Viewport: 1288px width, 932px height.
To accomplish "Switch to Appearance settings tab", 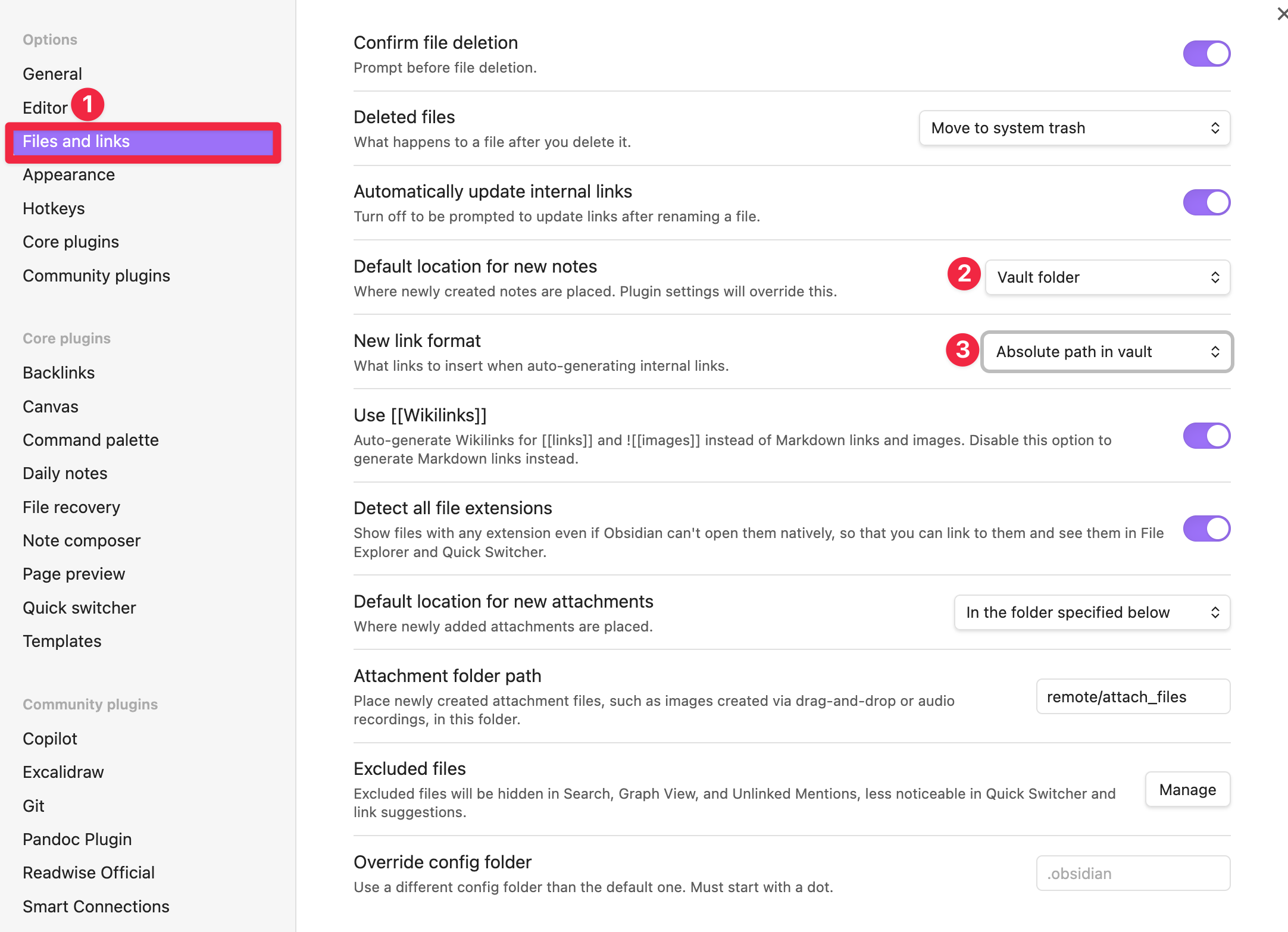I will coord(68,175).
